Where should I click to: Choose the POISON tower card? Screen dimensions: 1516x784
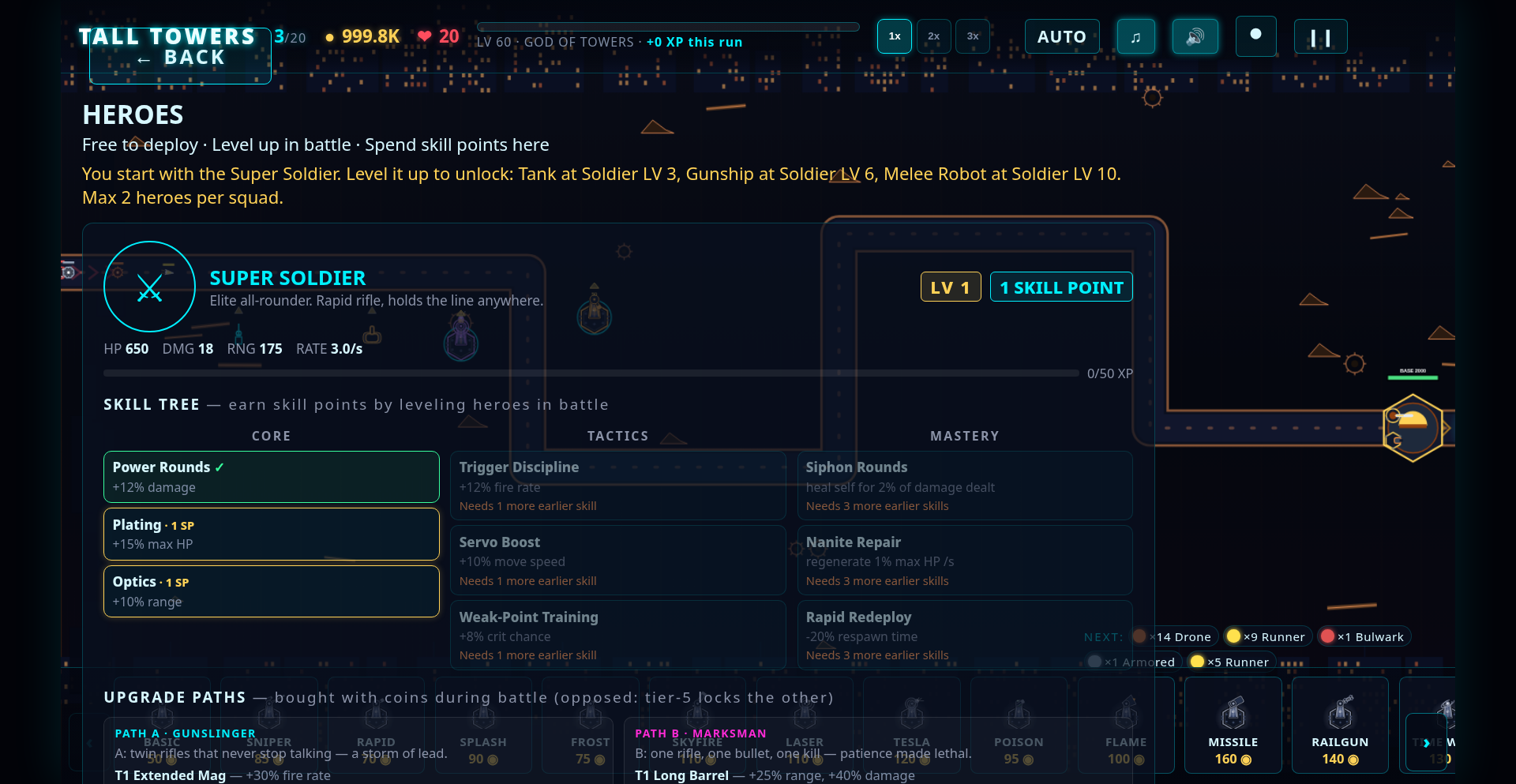click(x=1019, y=725)
